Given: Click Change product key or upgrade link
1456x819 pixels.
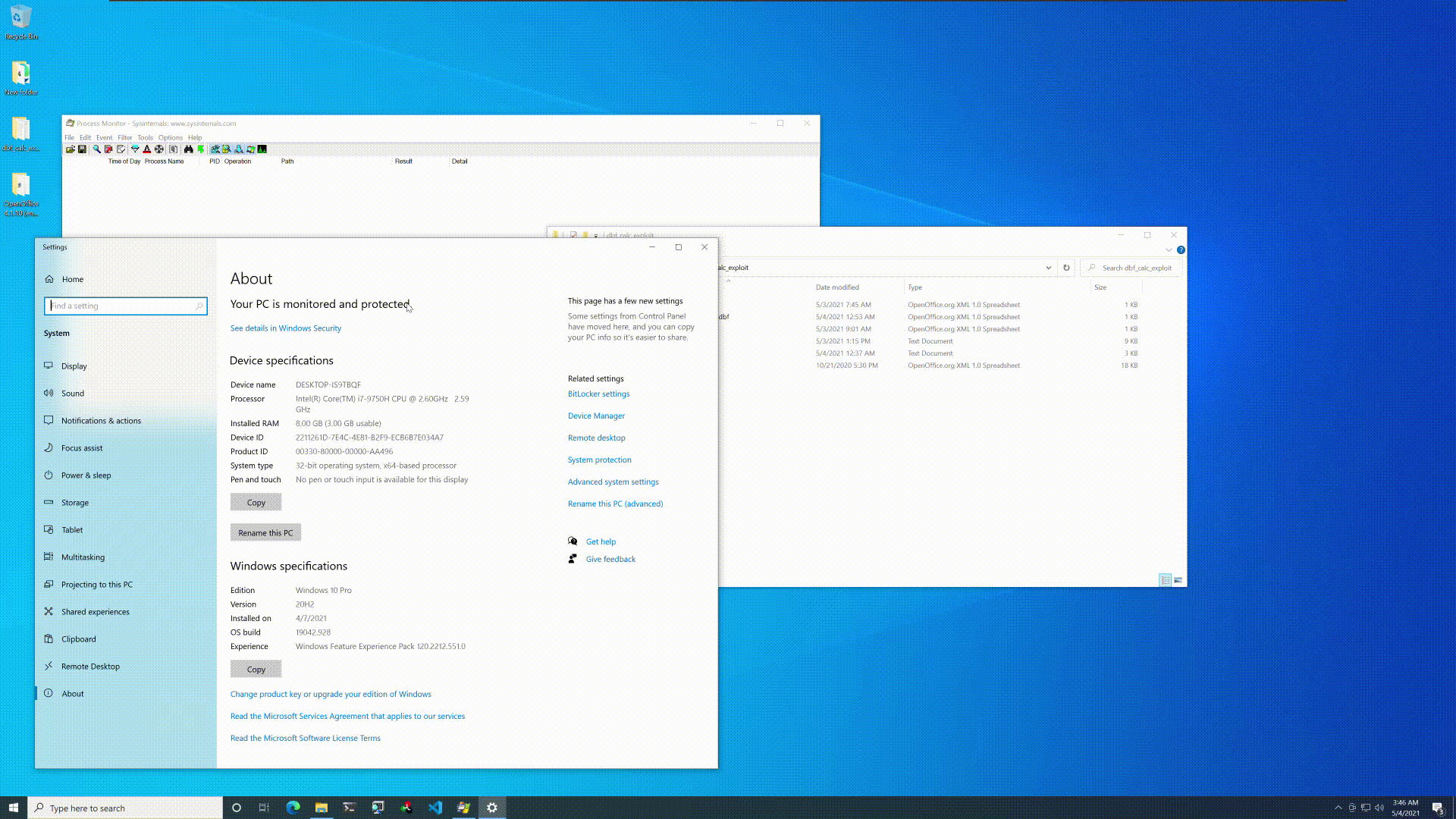Looking at the screenshot, I should pyautogui.click(x=331, y=694).
